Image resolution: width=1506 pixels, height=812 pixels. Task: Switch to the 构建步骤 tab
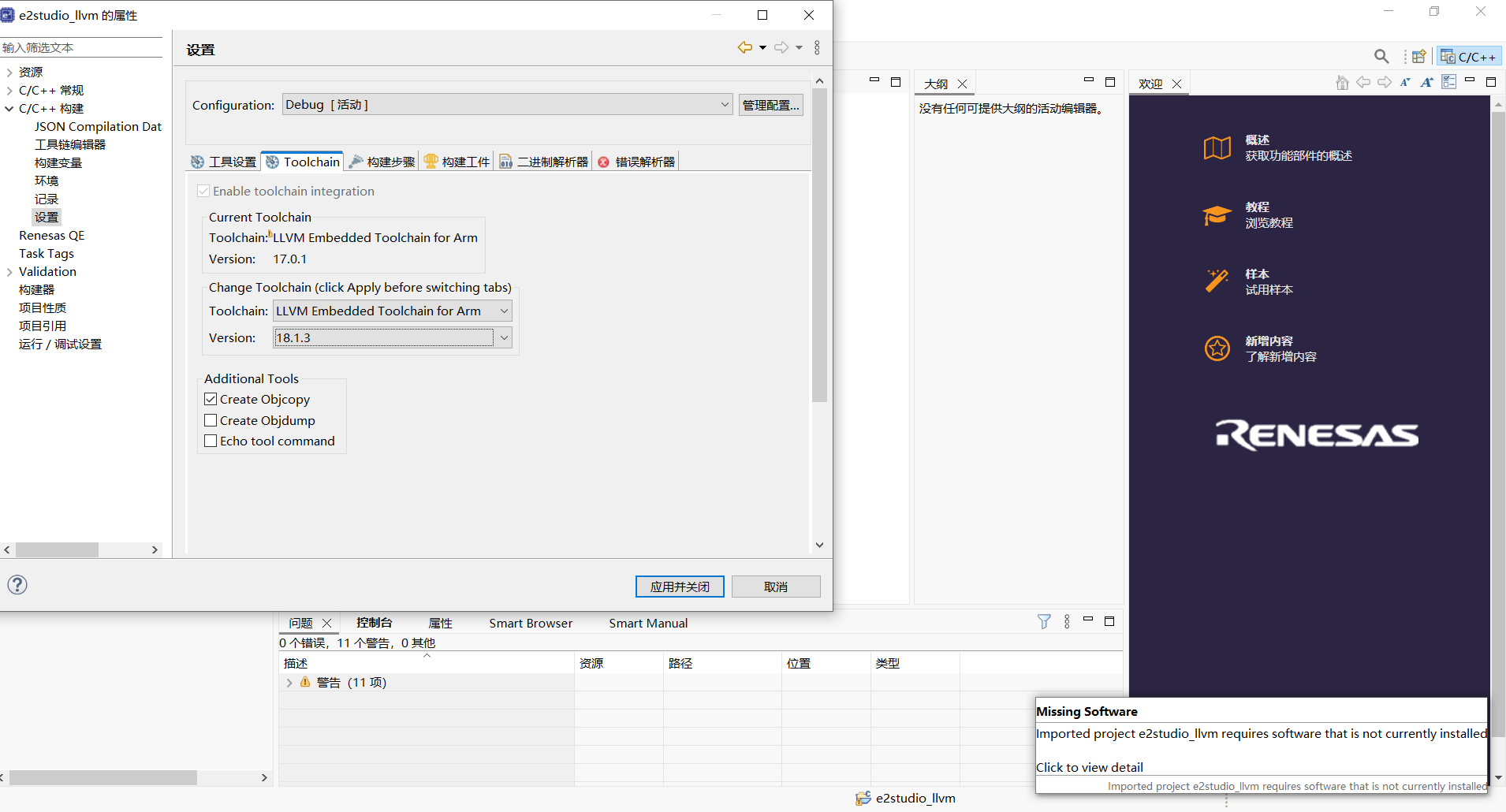point(382,162)
